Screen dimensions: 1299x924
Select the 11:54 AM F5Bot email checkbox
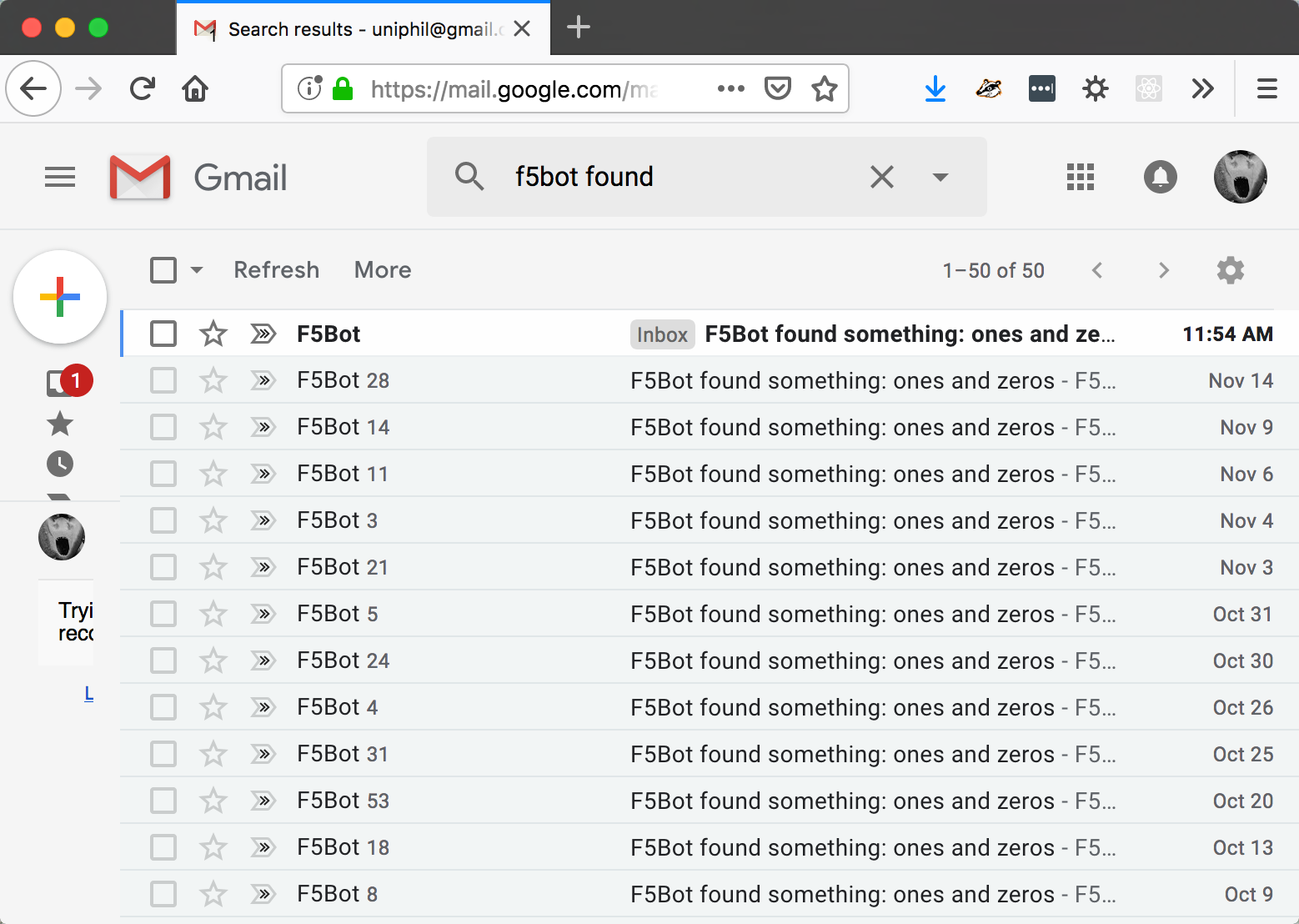click(x=163, y=334)
